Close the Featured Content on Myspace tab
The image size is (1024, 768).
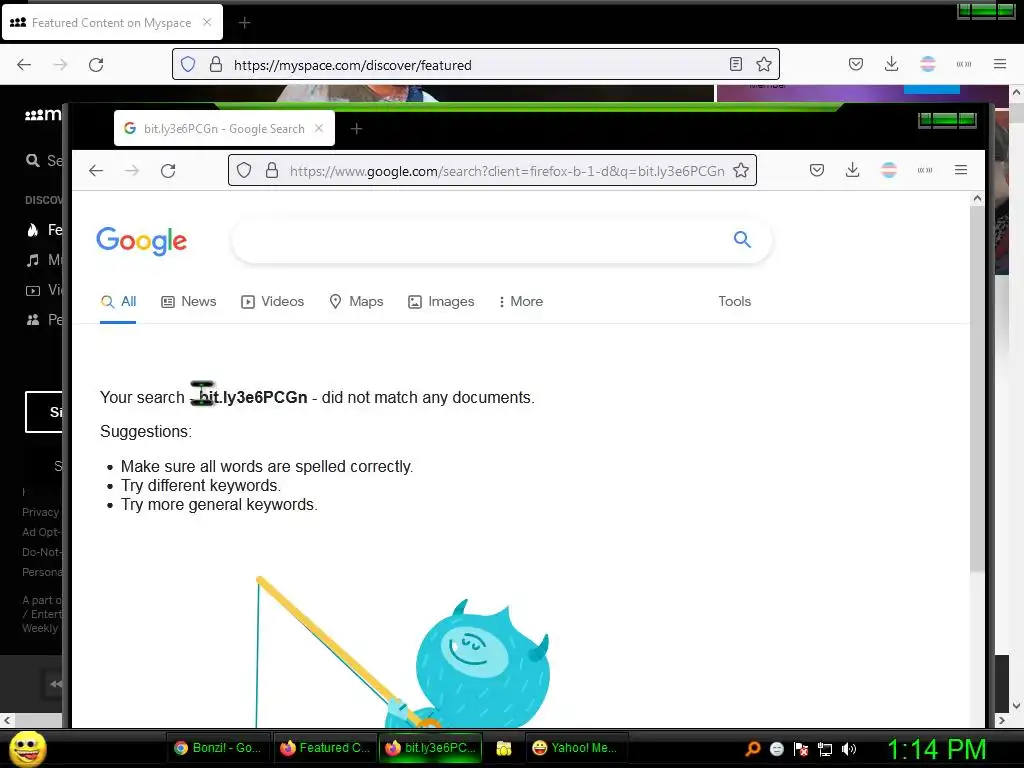(207, 22)
